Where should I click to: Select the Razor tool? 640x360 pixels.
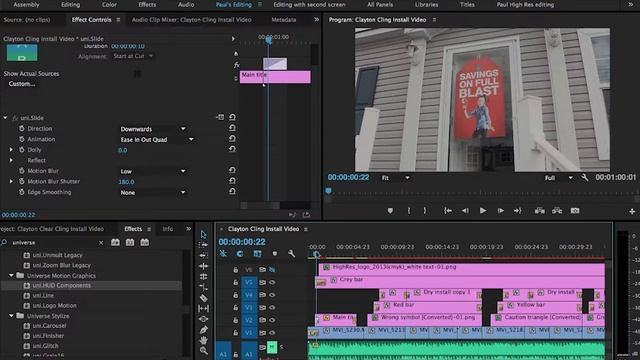(203, 298)
